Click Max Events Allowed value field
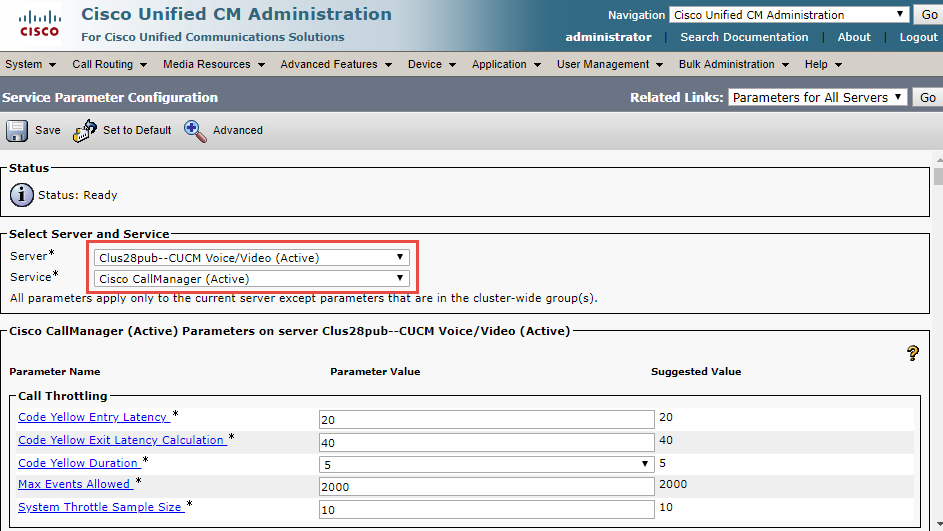Screen dimensions: 943x531 click(x=487, y=486)
